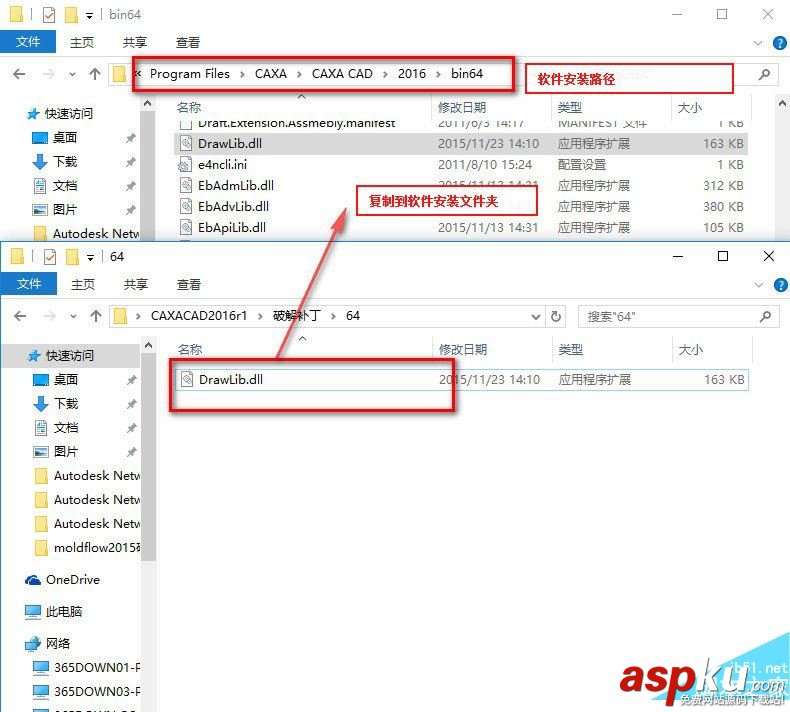Select EbAdmLib.dll file
Screen dimensions: 790x712
pyautogui.click(x=460, y=185)
